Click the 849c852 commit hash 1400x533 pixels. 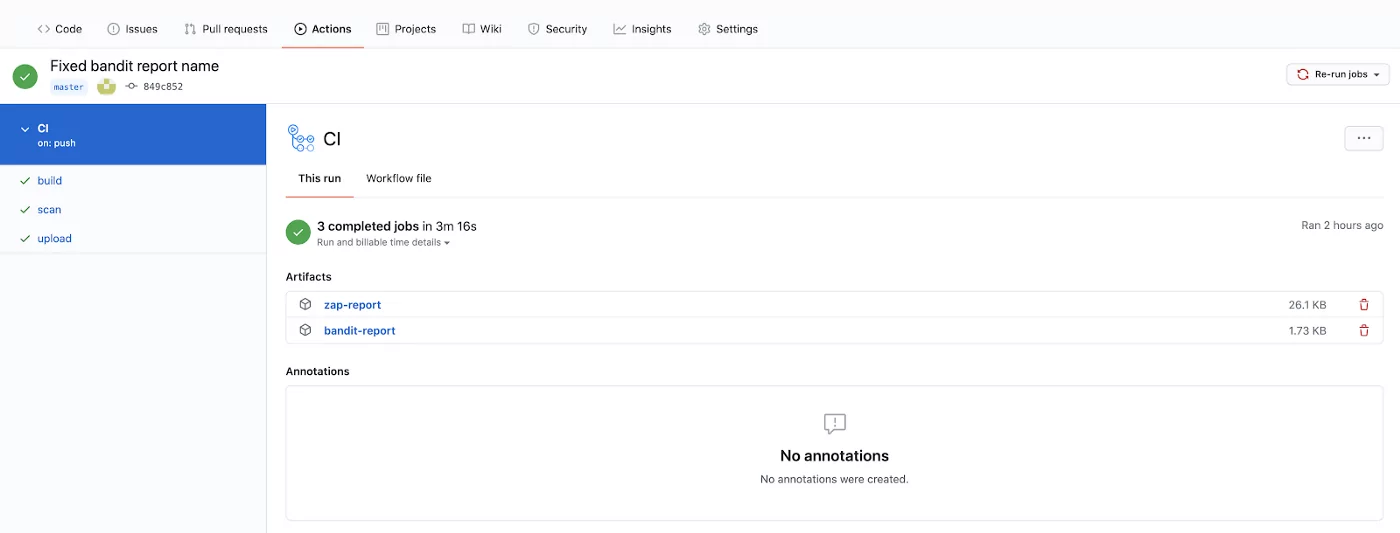click(162, 87)
